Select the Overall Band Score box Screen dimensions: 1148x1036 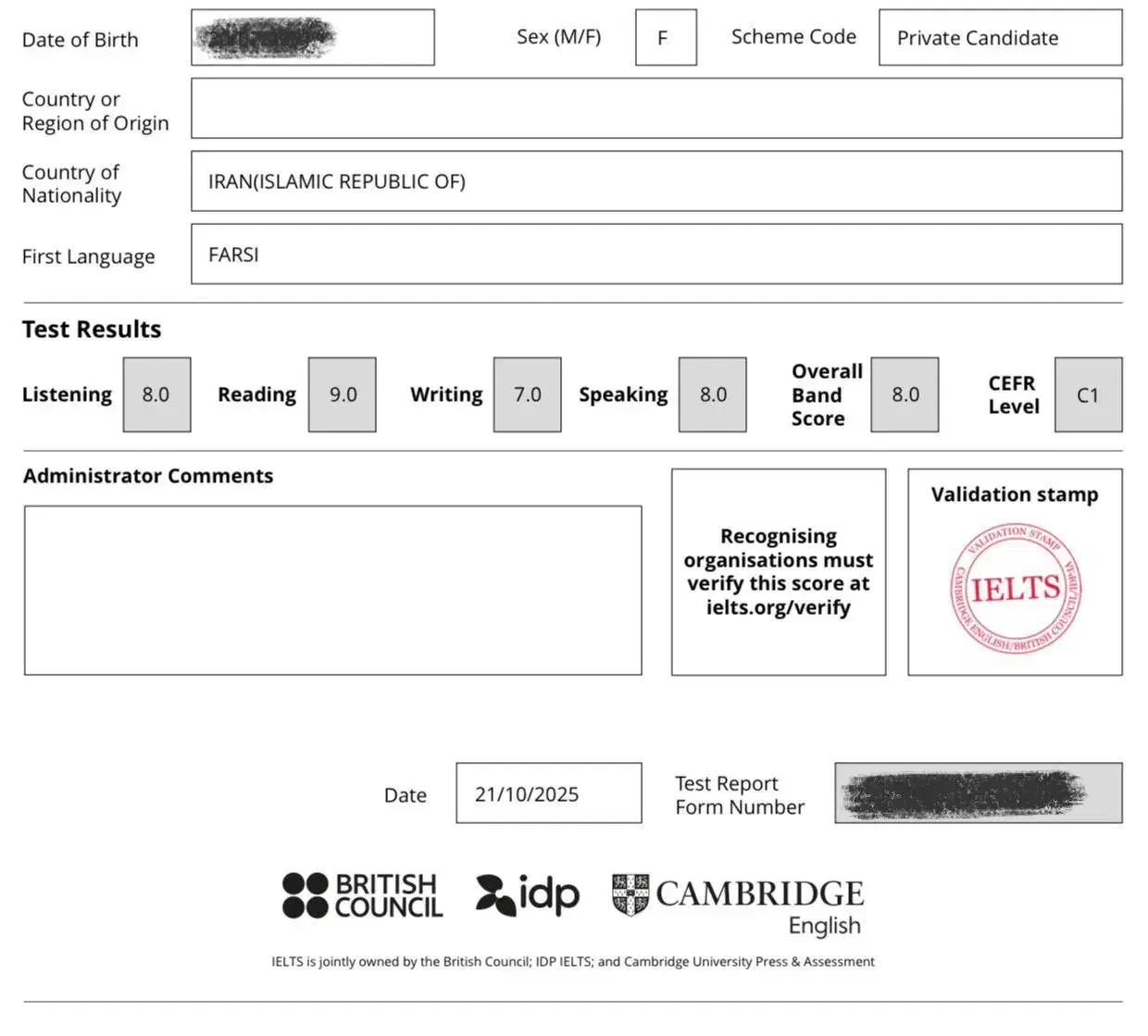click(x=905, y=395)
